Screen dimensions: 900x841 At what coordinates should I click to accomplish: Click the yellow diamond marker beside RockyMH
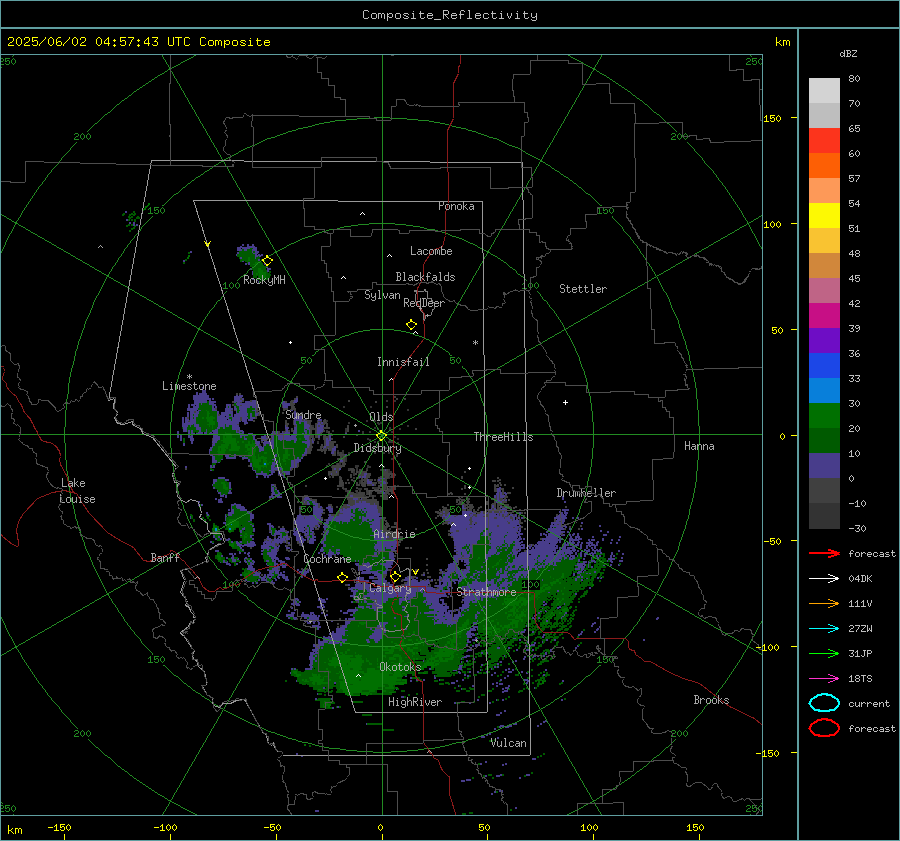click(267, 261)
